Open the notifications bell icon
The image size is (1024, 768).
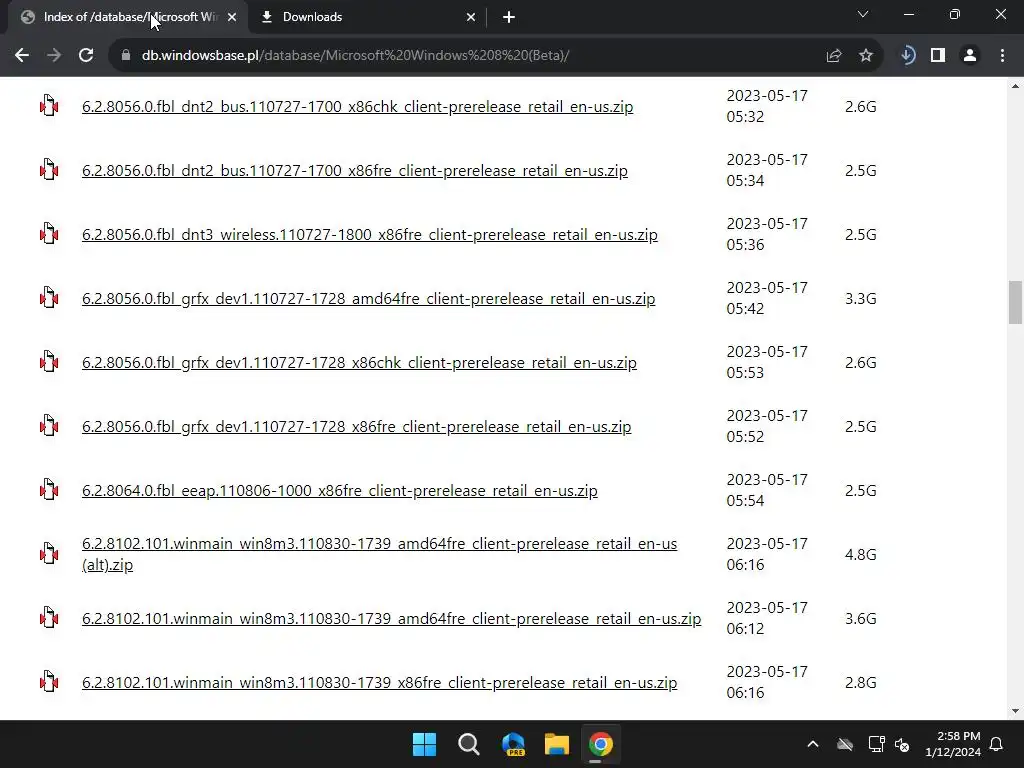point(996,744)
